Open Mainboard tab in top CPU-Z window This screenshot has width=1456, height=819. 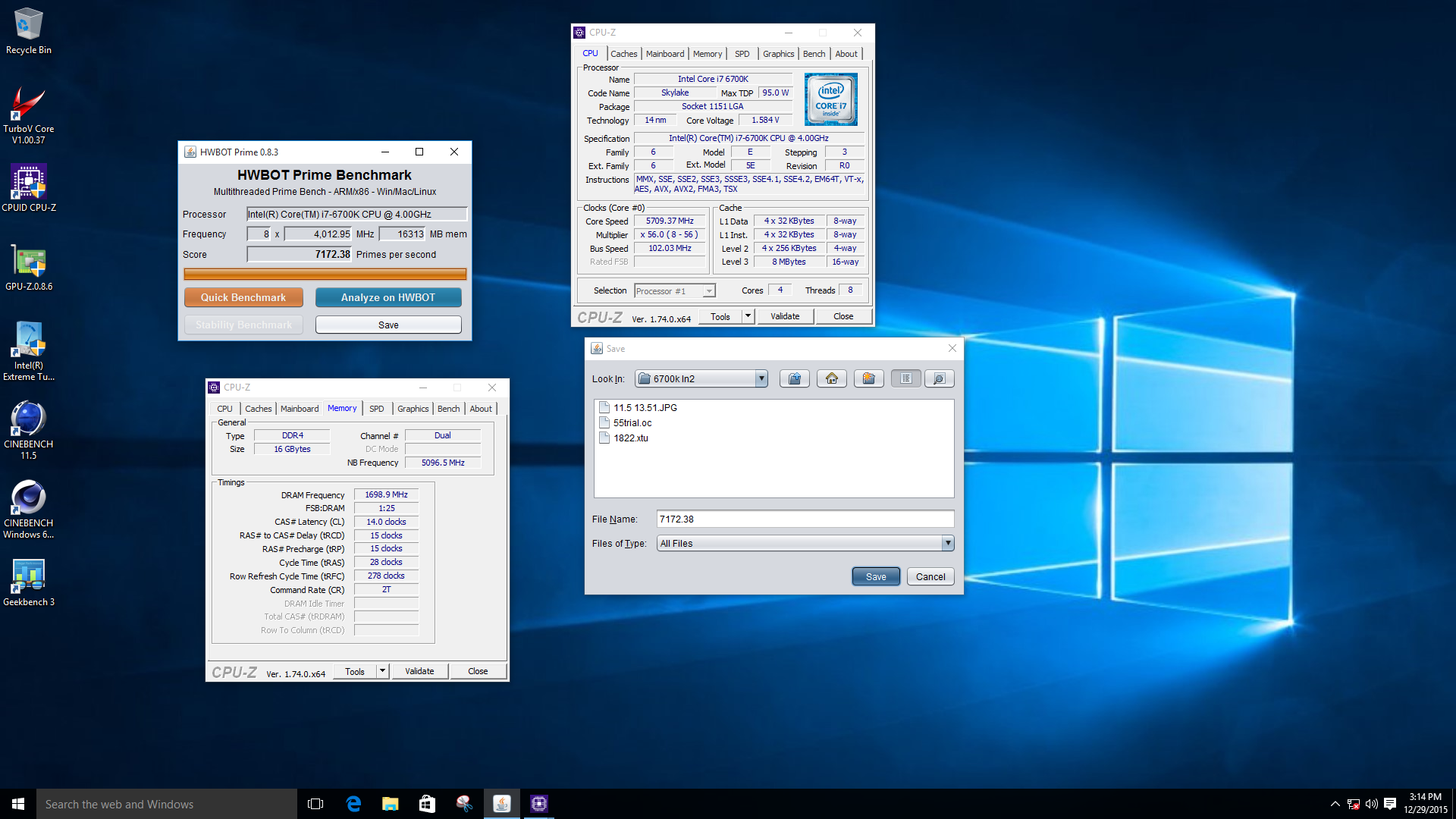tap(665, 54)
